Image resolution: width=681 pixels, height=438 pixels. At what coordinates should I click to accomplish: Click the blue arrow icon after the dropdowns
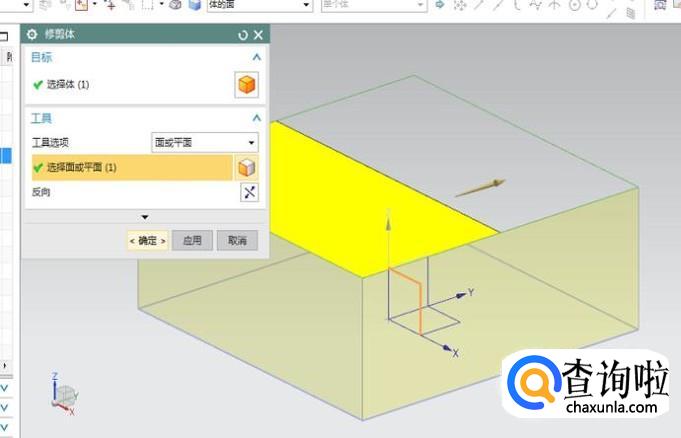[440, 4]
